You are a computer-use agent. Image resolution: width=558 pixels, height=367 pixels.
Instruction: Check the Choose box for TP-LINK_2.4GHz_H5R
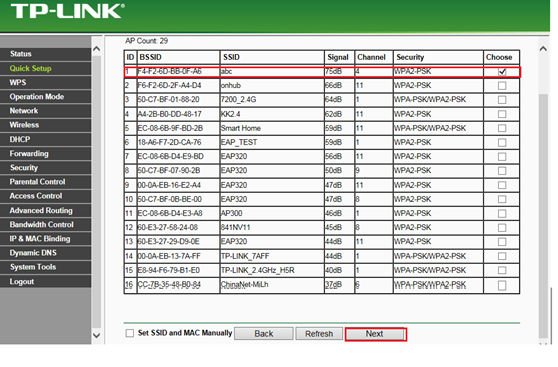tap(502, 270)
